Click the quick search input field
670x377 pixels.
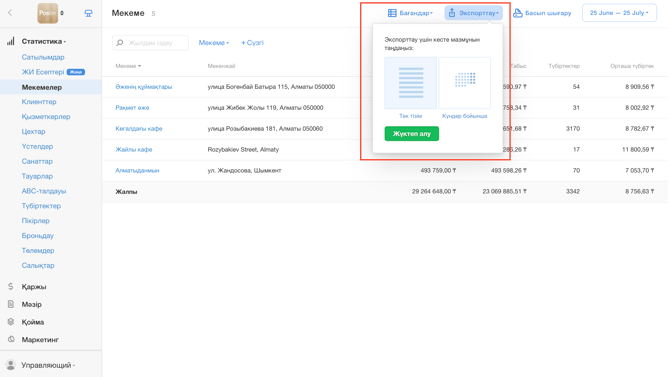[150, 43]
